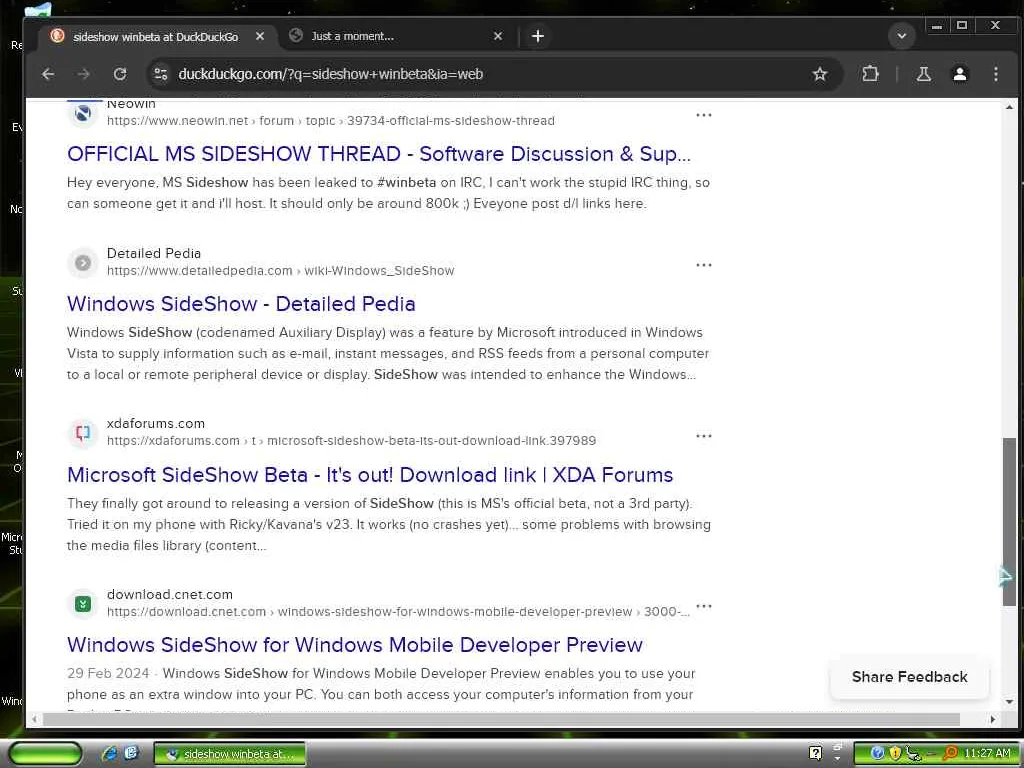Click the blue help tray icon
This screenshot has width=1024, height=768.
click(878, 754)
